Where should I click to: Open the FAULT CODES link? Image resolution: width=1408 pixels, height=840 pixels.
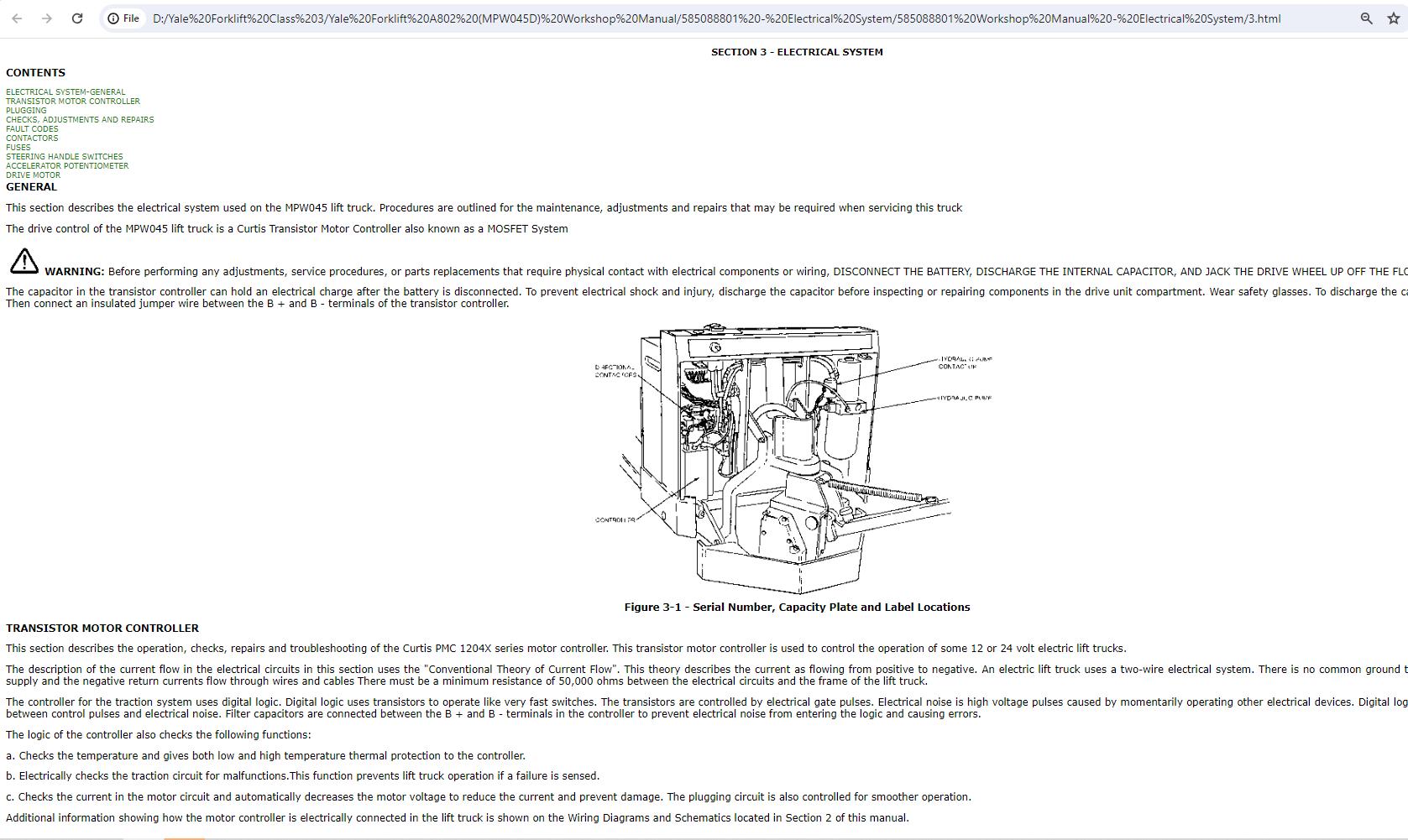(32, 129)
